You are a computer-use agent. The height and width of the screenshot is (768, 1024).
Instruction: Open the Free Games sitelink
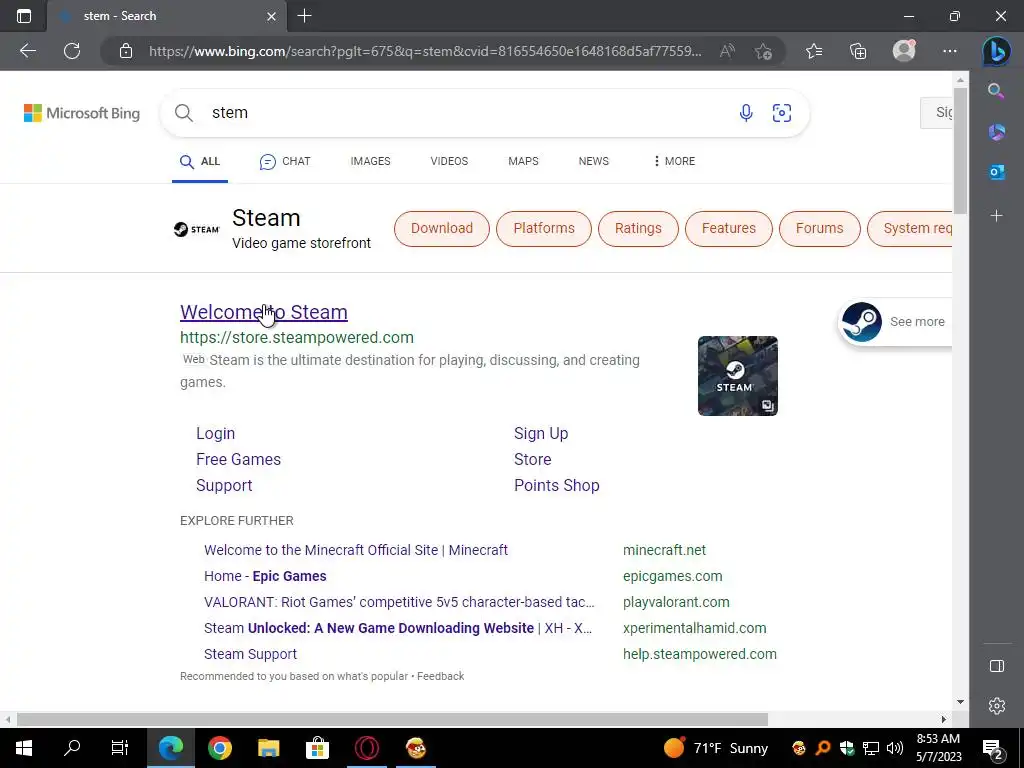(x=238, y=460)
